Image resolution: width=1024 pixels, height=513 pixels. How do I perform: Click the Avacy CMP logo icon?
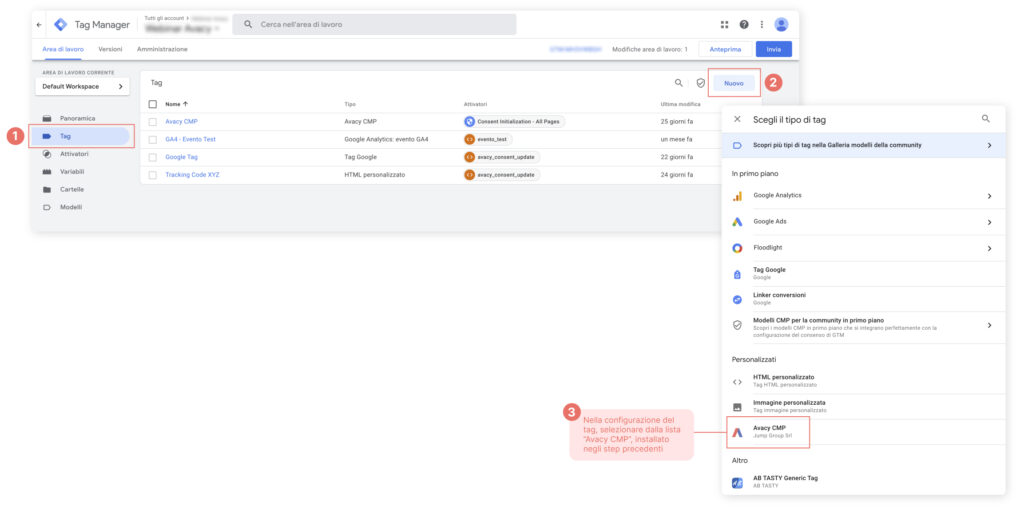pos(737,432)
